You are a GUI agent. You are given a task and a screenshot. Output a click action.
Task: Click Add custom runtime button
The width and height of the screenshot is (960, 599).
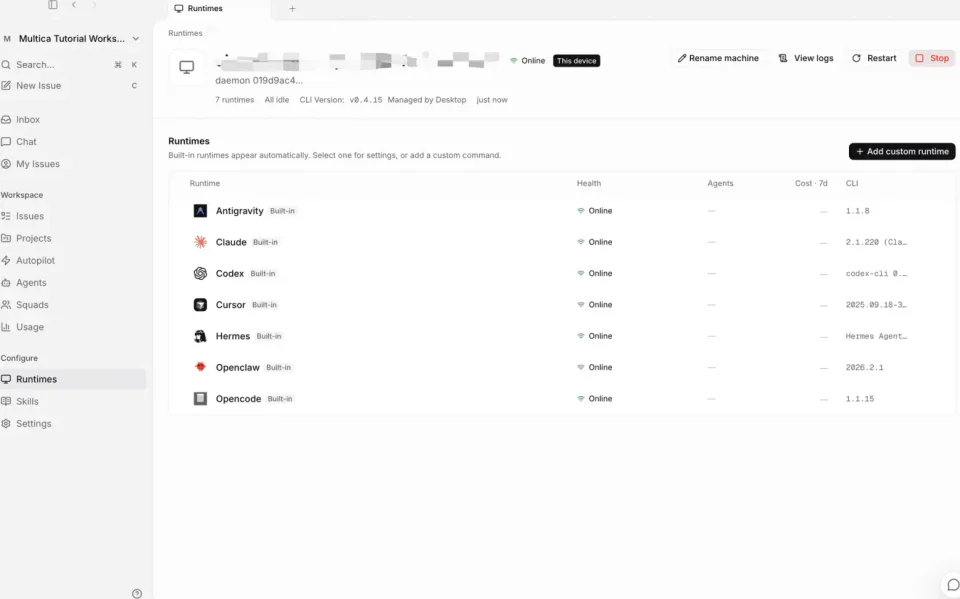point(902,151)
